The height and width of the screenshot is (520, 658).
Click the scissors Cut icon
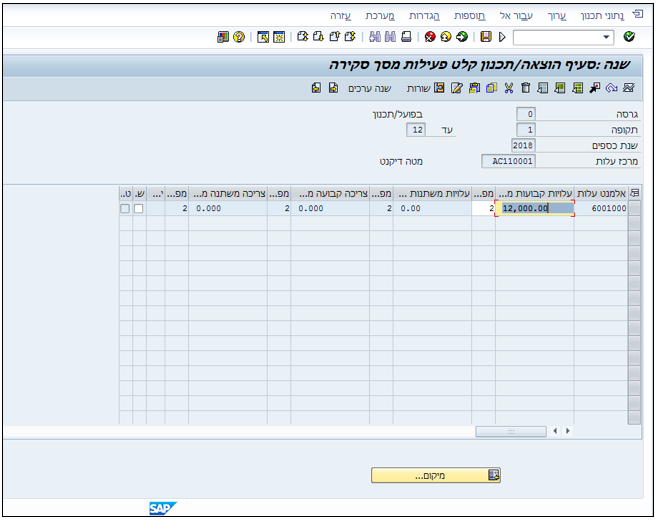pos(509,88)
